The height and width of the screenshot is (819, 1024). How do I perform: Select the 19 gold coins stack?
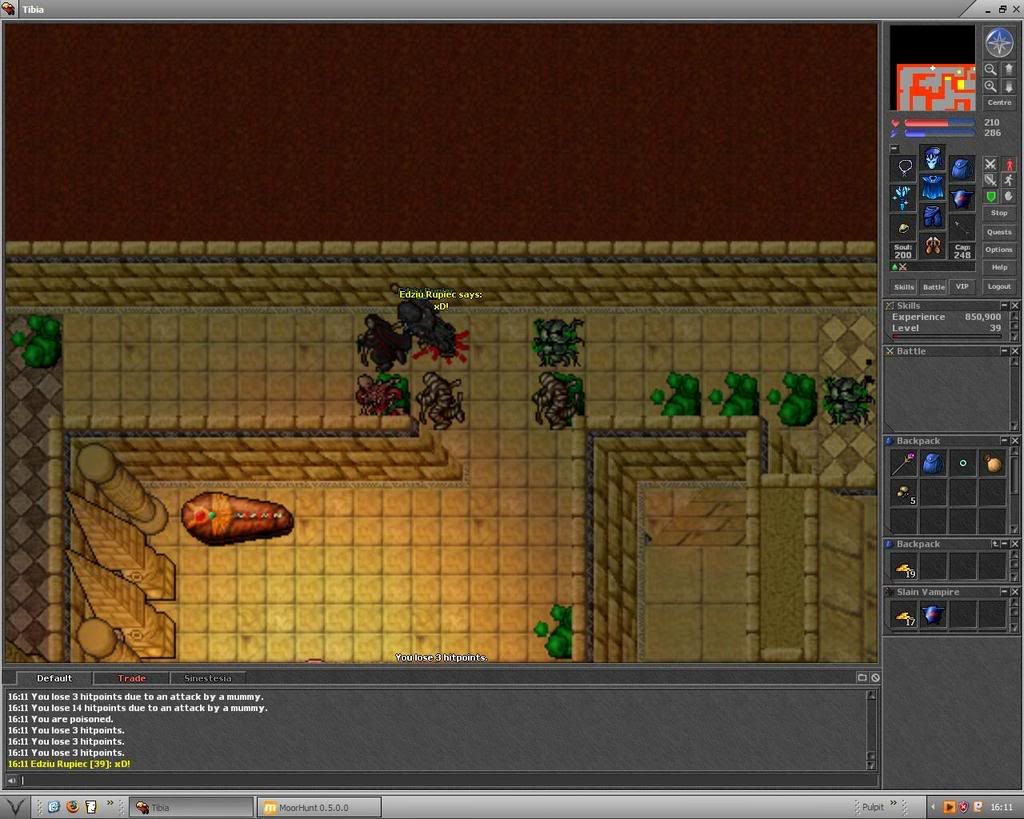[904, 567]
